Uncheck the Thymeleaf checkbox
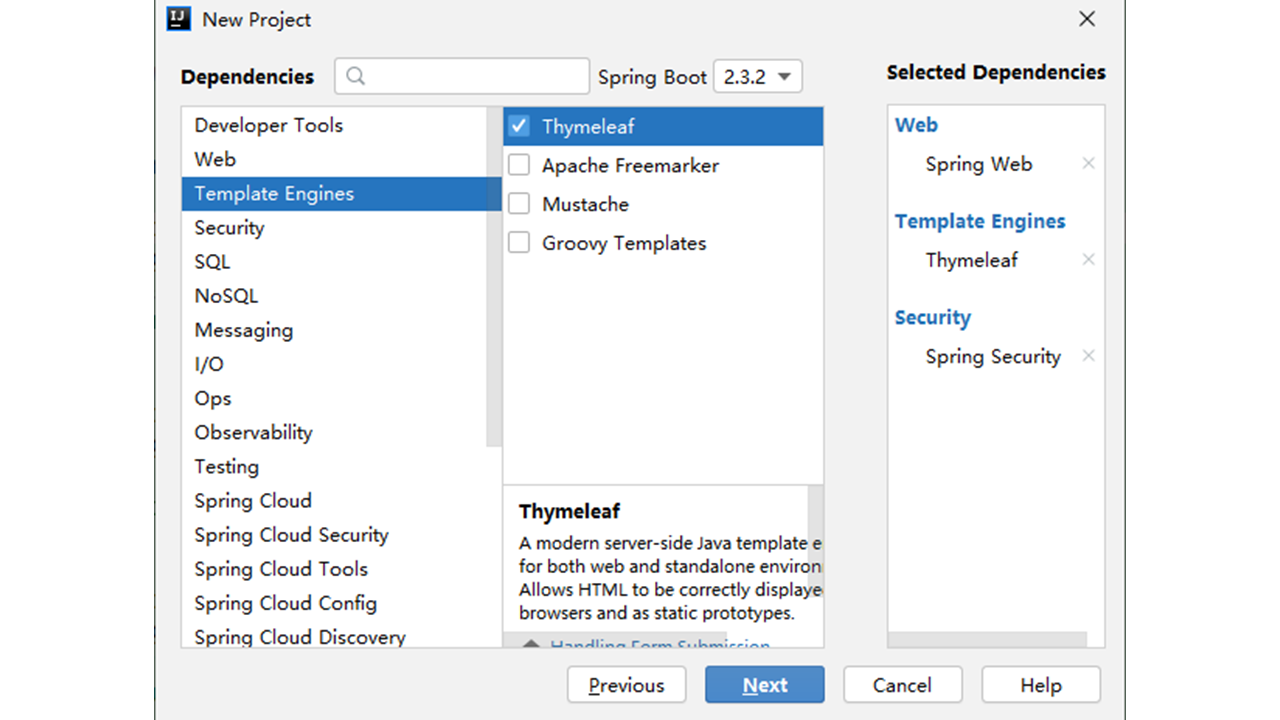The height and width of the screenshot is (720, 1280). click(x=519, y=126)
